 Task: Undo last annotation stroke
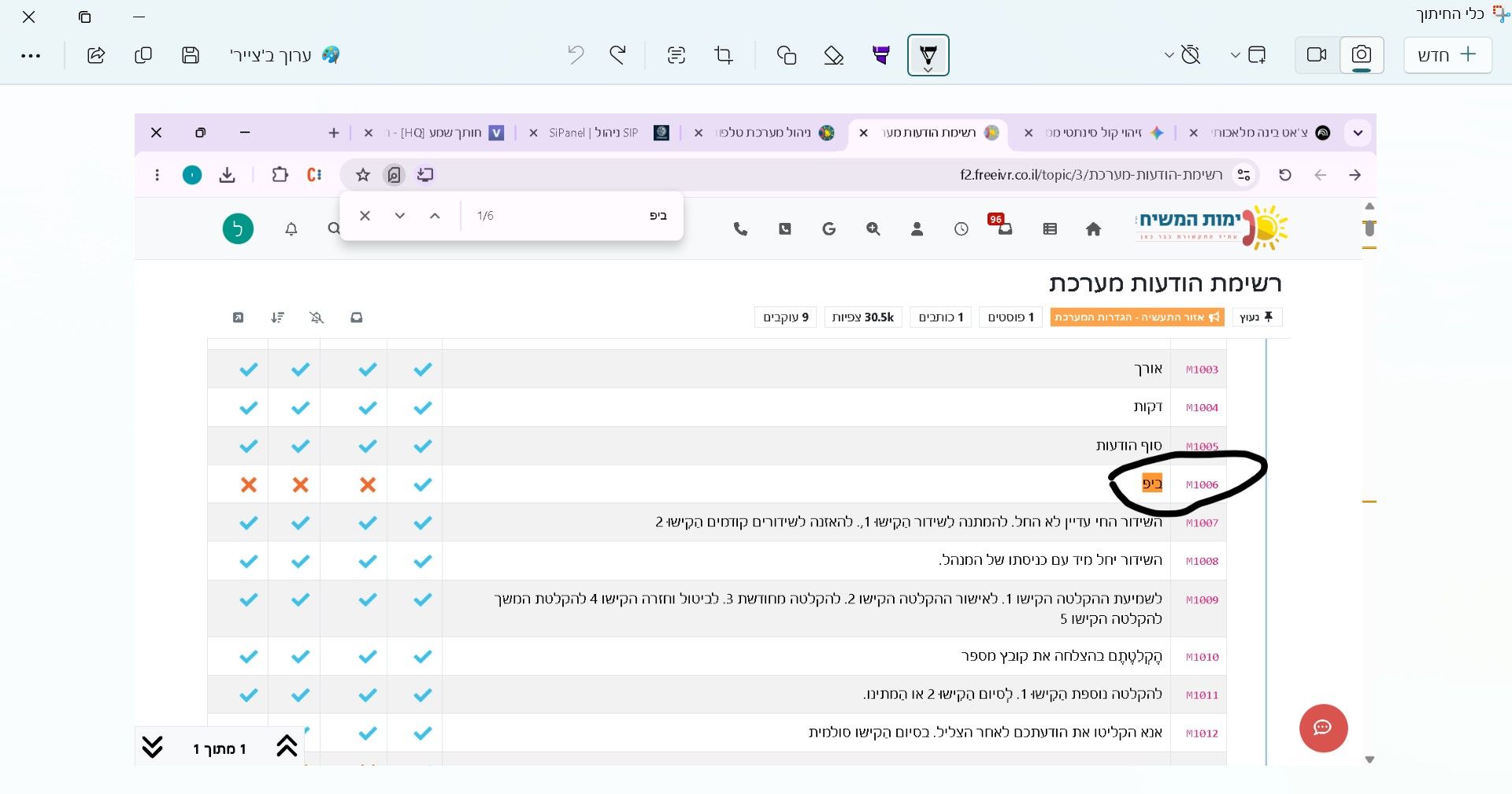coord(576,55)
